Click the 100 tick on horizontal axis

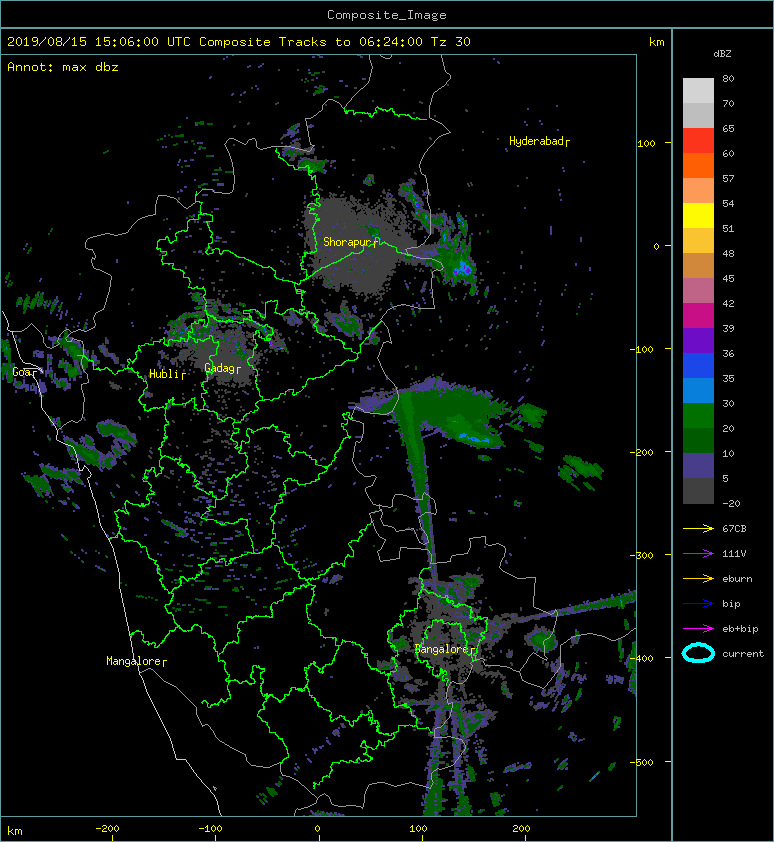click(419, 829)
